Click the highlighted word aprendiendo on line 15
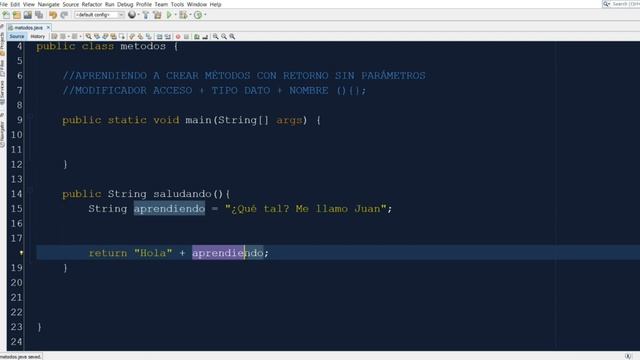Viewport: 640px width, 360px height. [169, 209]
